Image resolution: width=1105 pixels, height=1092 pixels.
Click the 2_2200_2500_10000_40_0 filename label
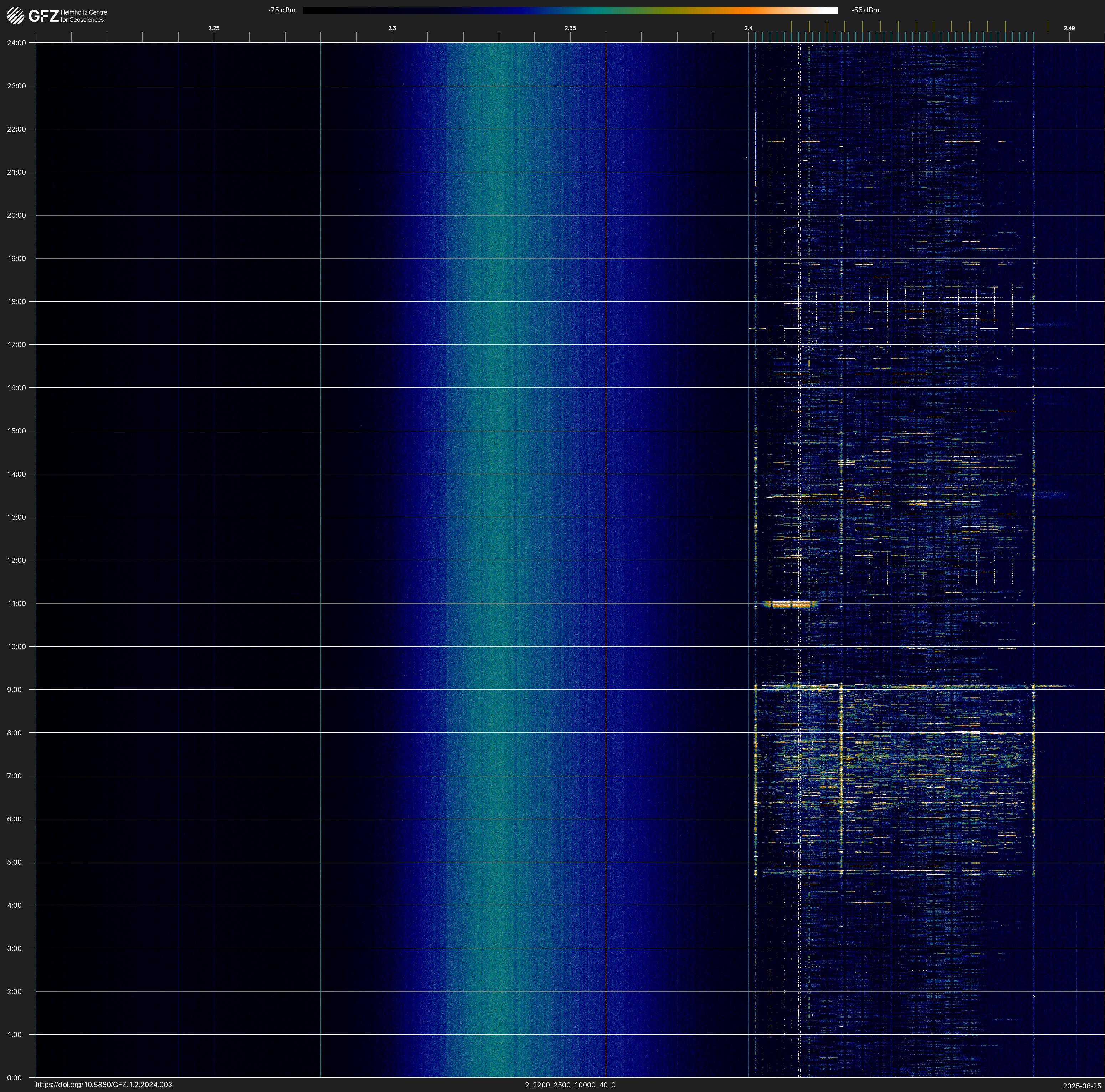(570, 1085)
